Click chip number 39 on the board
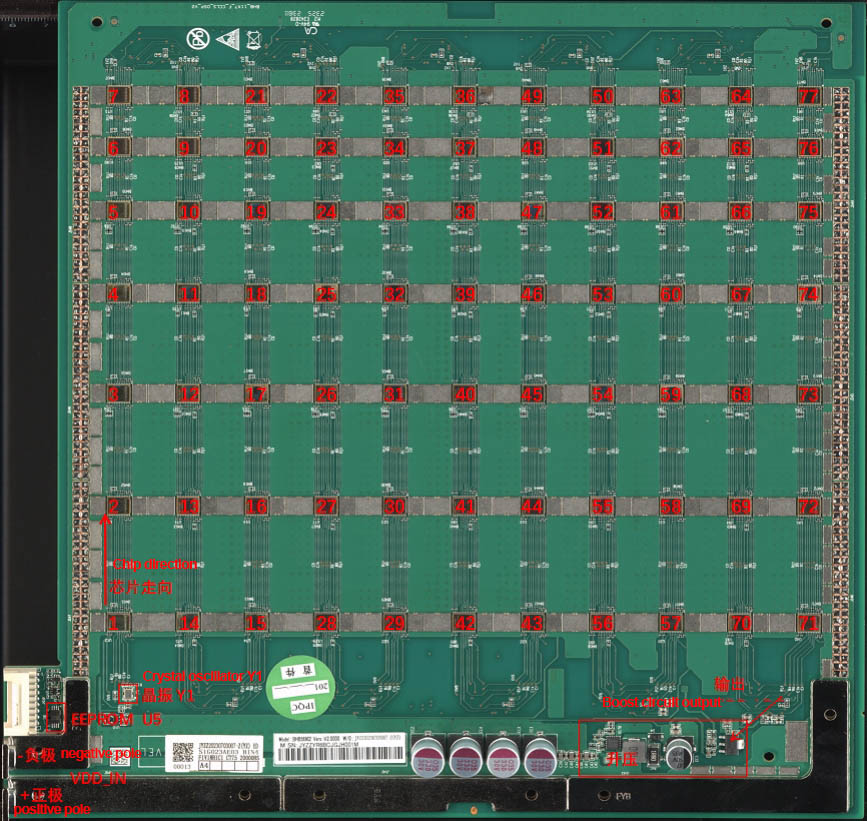The image size is (867, 821). [464, 294]
